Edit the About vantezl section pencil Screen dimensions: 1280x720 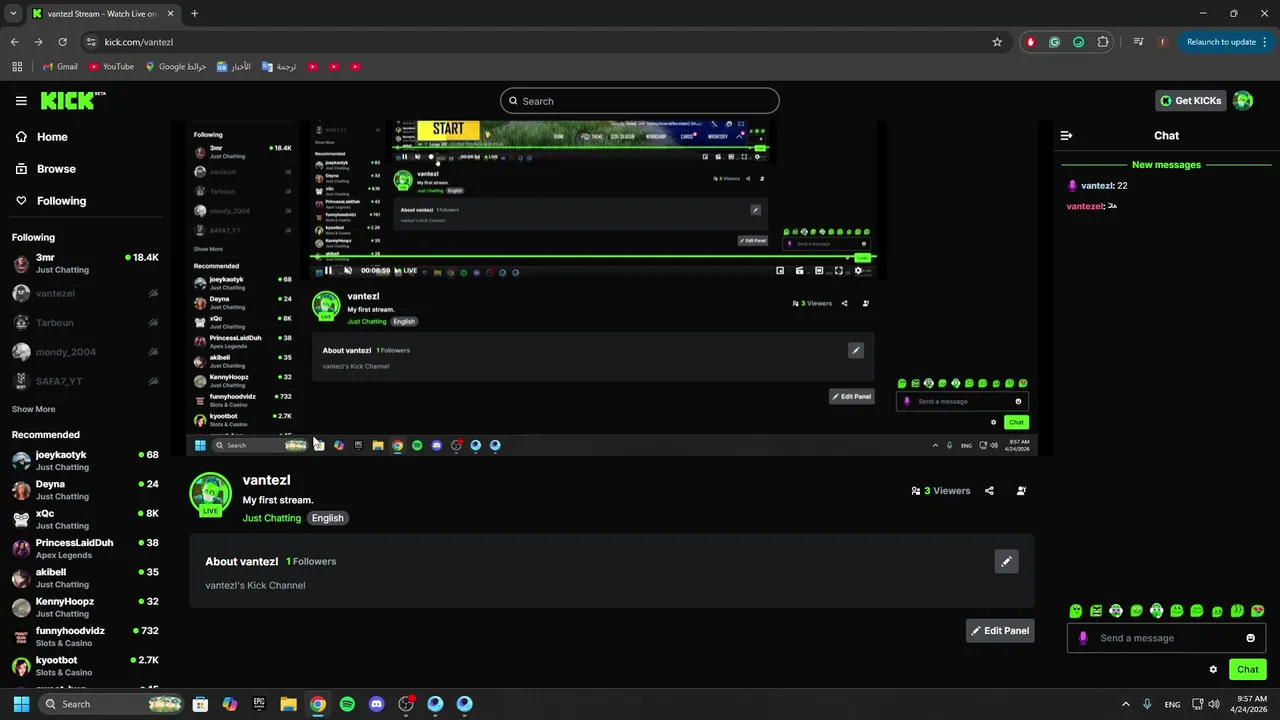pyautogui.click(x=1006, y=562)
